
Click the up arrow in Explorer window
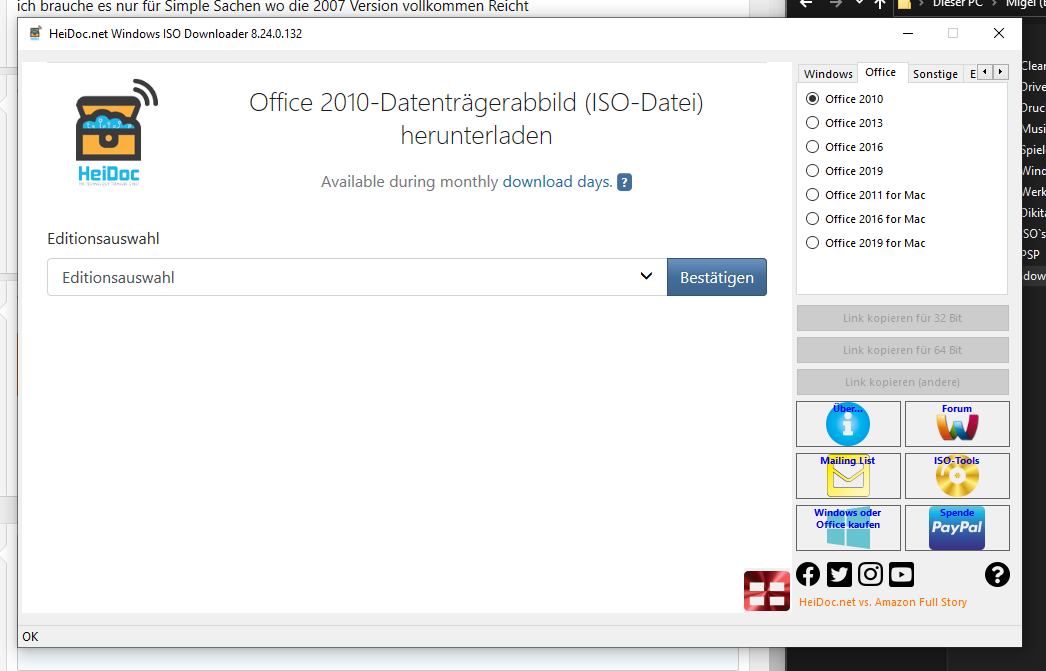point(880,4)
